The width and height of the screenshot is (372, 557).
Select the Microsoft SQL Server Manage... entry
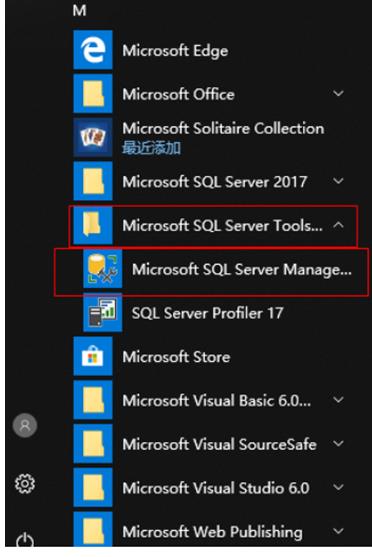[x=211, y=272]
